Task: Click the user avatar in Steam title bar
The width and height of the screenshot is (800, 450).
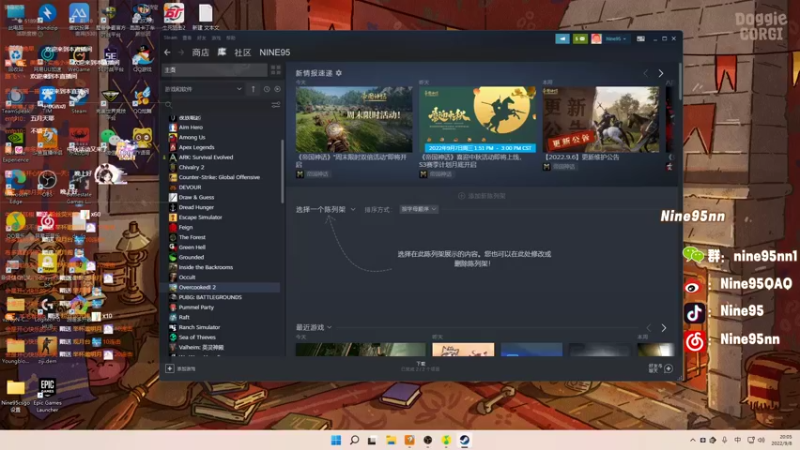Action: [596, 39]
